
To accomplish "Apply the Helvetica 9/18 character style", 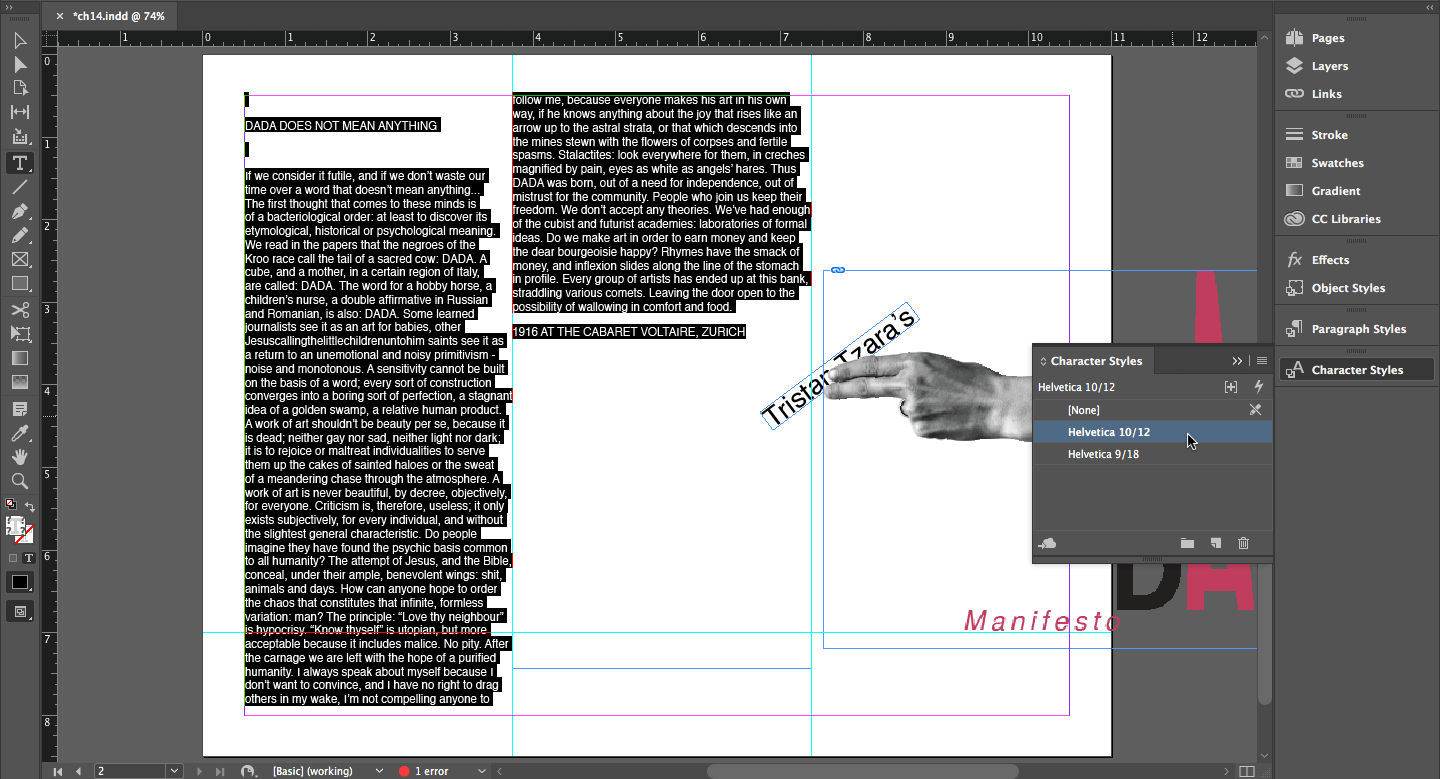I will click(x=1103, y=454).
